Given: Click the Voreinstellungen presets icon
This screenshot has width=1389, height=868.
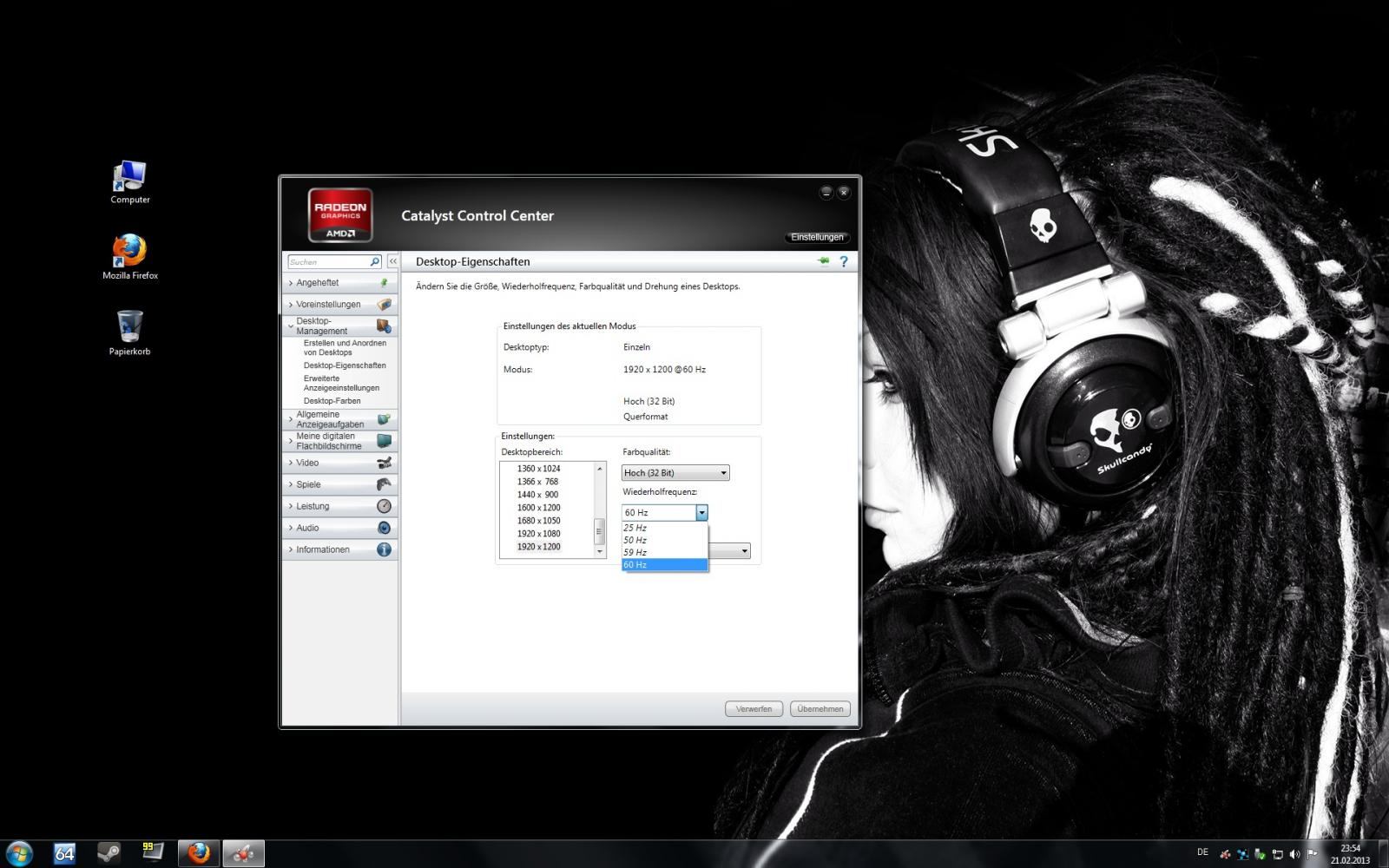Looking at the screenshot, I should point(384,305).
